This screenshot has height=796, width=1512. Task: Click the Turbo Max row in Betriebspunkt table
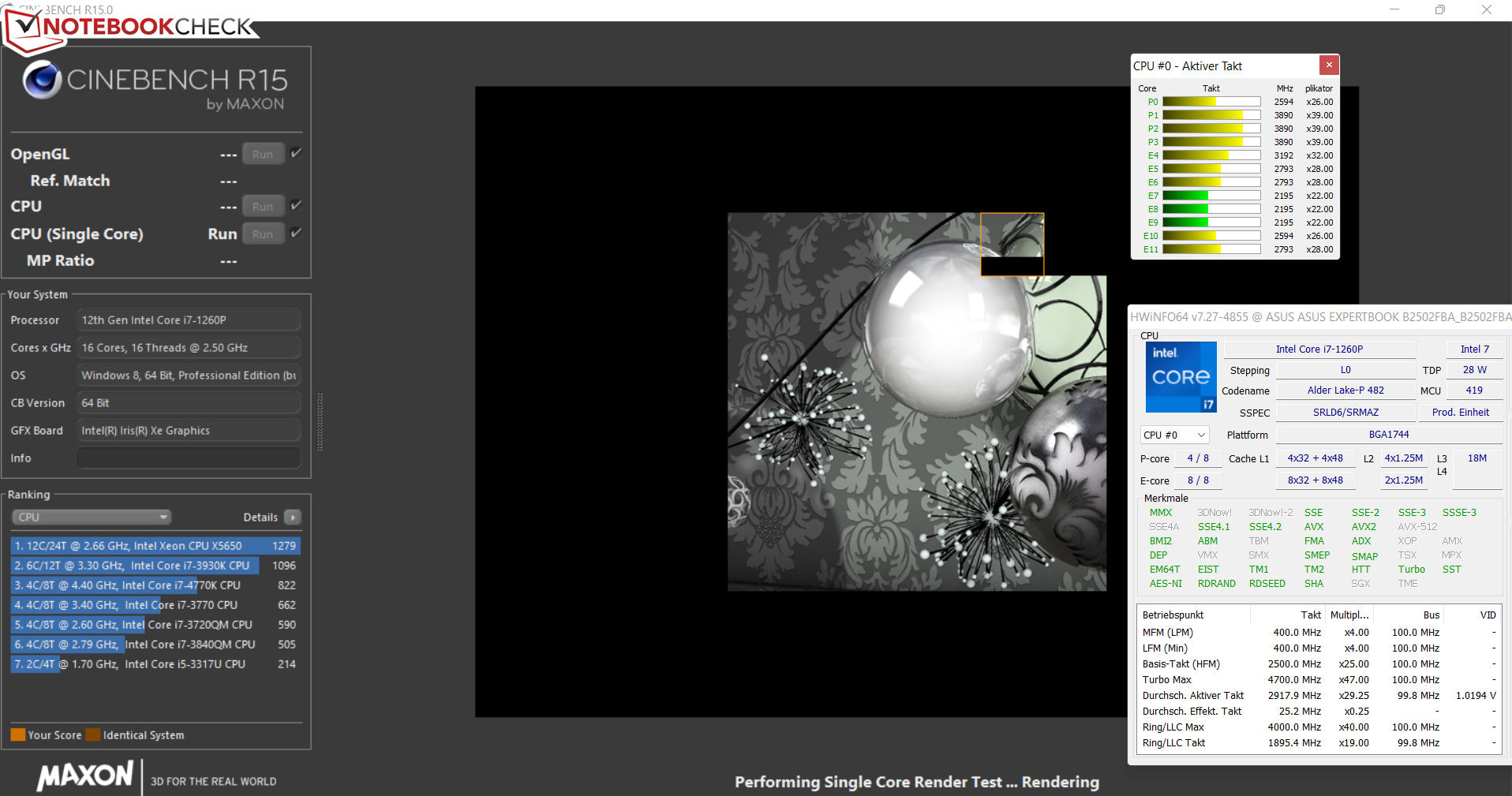(x=1319, y=680)
